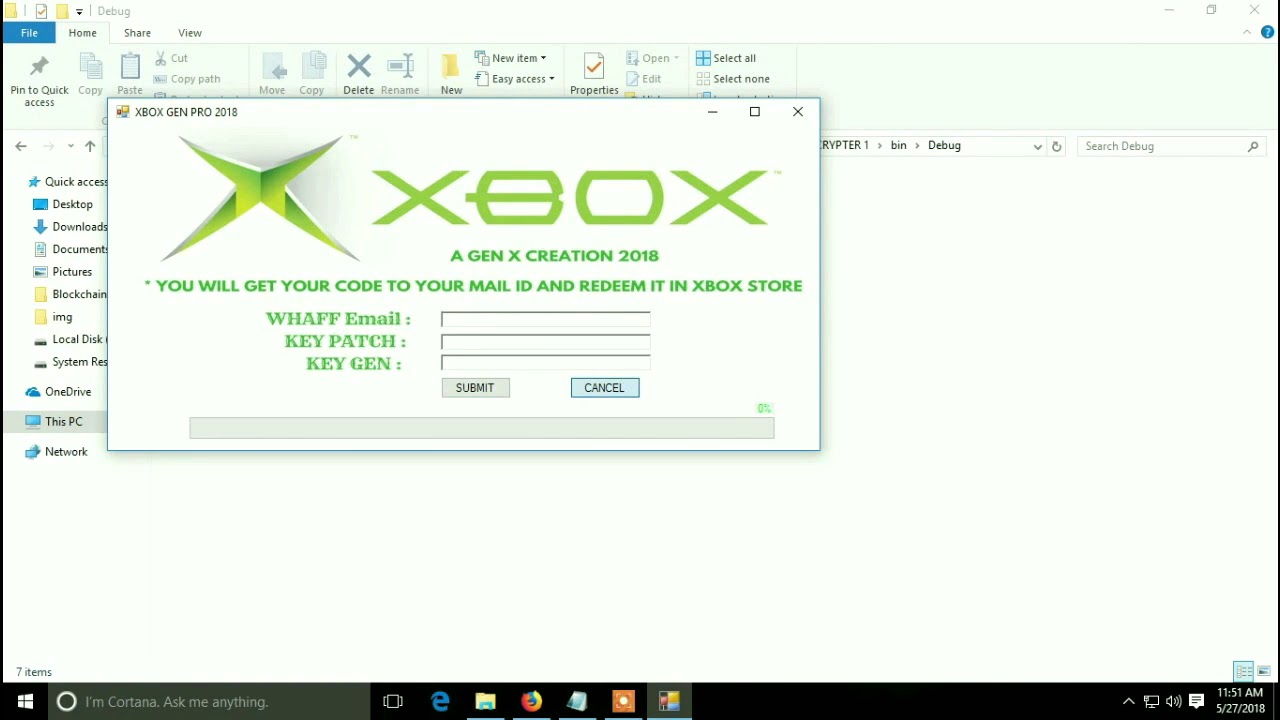
Task: Collapse the ribbon with the chevron
Action: [x=1247, y=33]
